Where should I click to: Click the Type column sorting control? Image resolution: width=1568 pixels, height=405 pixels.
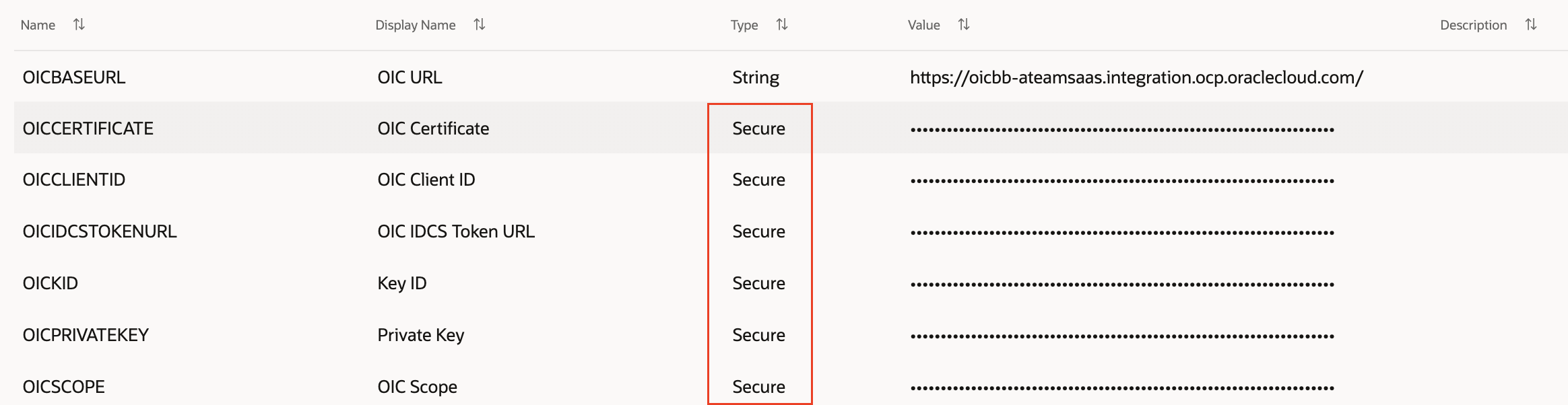[x=781, y=24]
